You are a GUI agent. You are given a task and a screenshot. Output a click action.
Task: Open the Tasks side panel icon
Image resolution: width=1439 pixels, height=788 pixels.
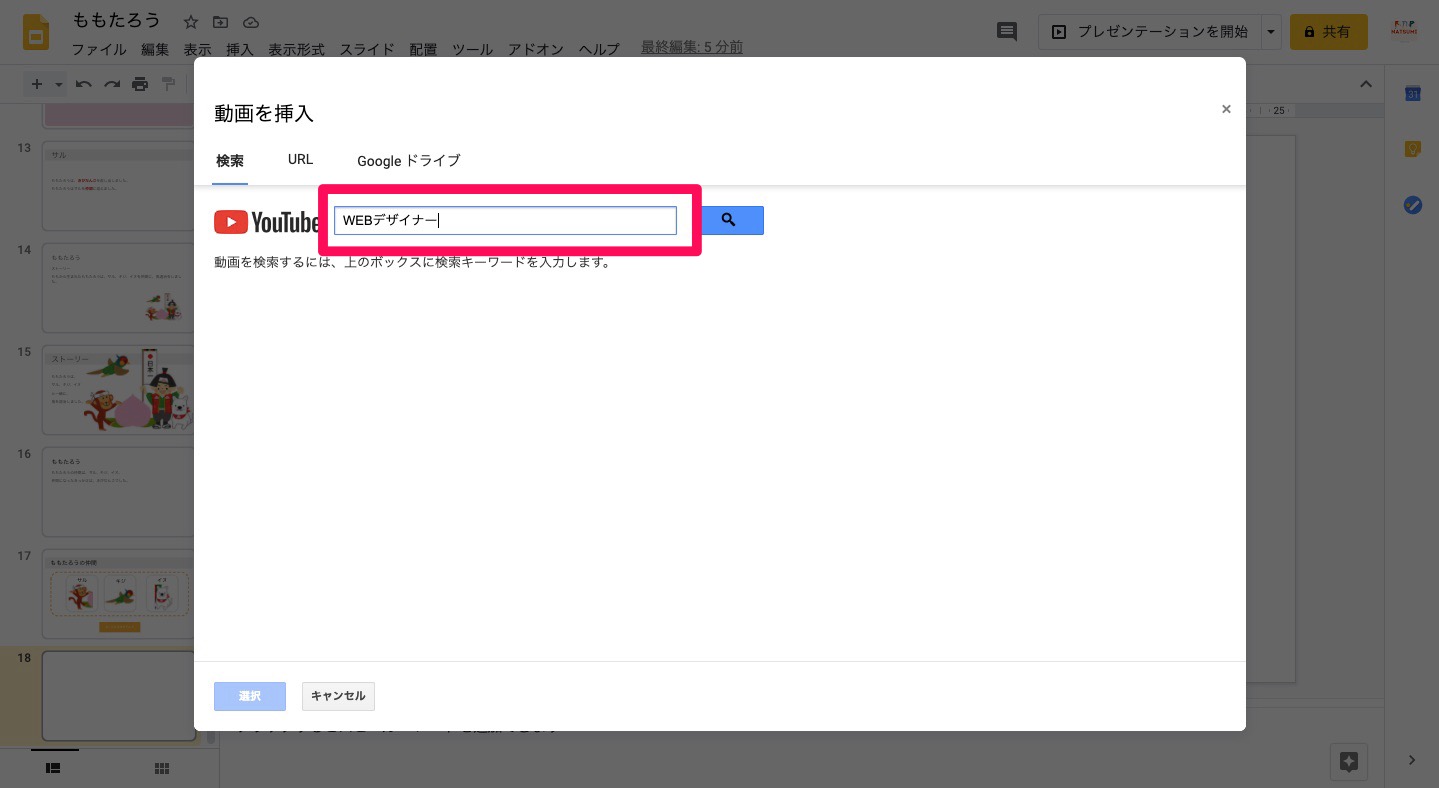point(1413,205)
